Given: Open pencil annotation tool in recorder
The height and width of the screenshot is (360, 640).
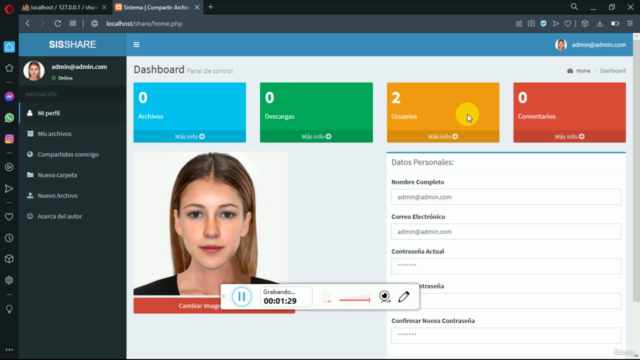Looking at the screenshot, I should pyautogui.click(x=404, y=296).
